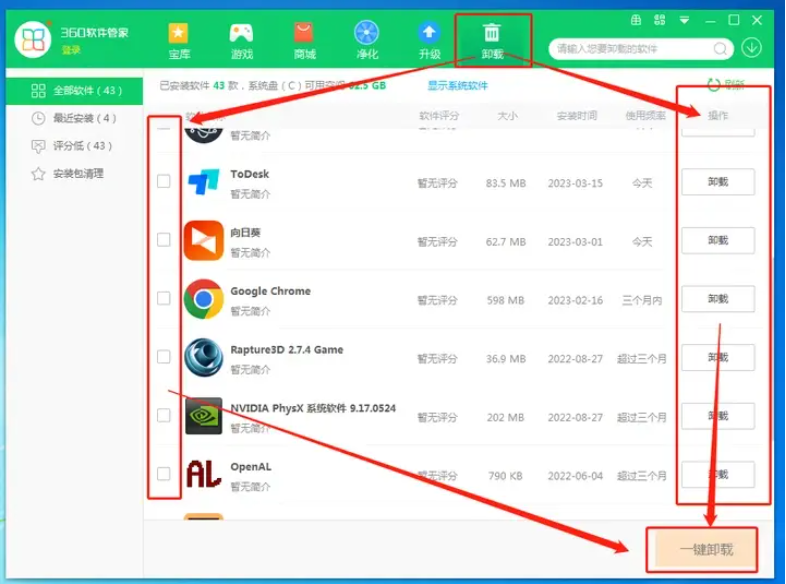This screenshot has width=786, height=584.
Task: Click the Rapture3D application icon
Action: [204, 357]
